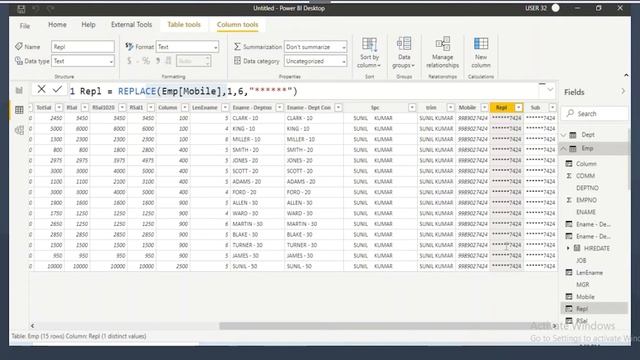The width and height of the screenshot is (640, 360).
Task: Click the HIREDATE calendar icon
Action: click(x=577, y=248)
